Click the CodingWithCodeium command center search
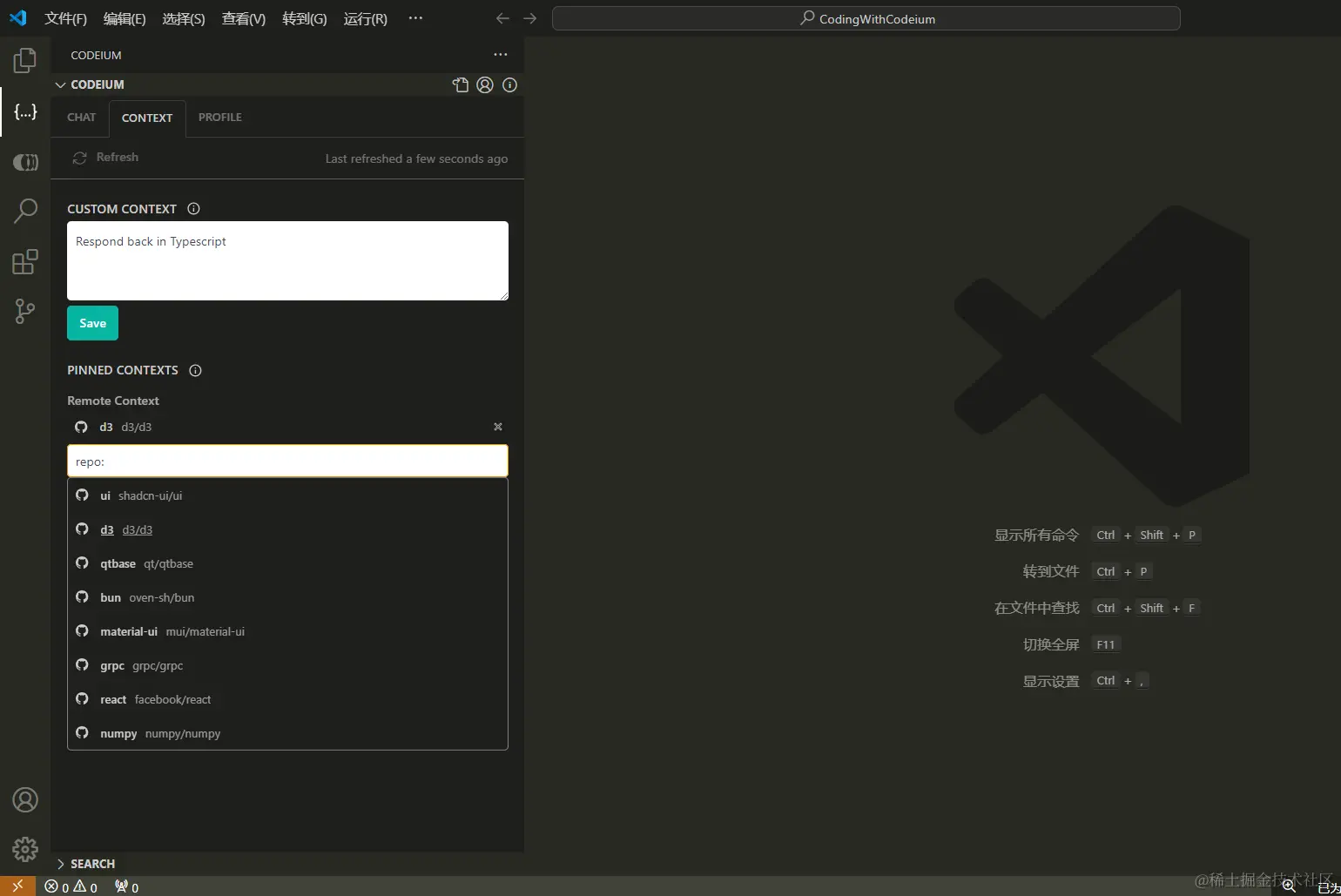Viewport: 1341px width, 896px height. [x=866, y=18]
